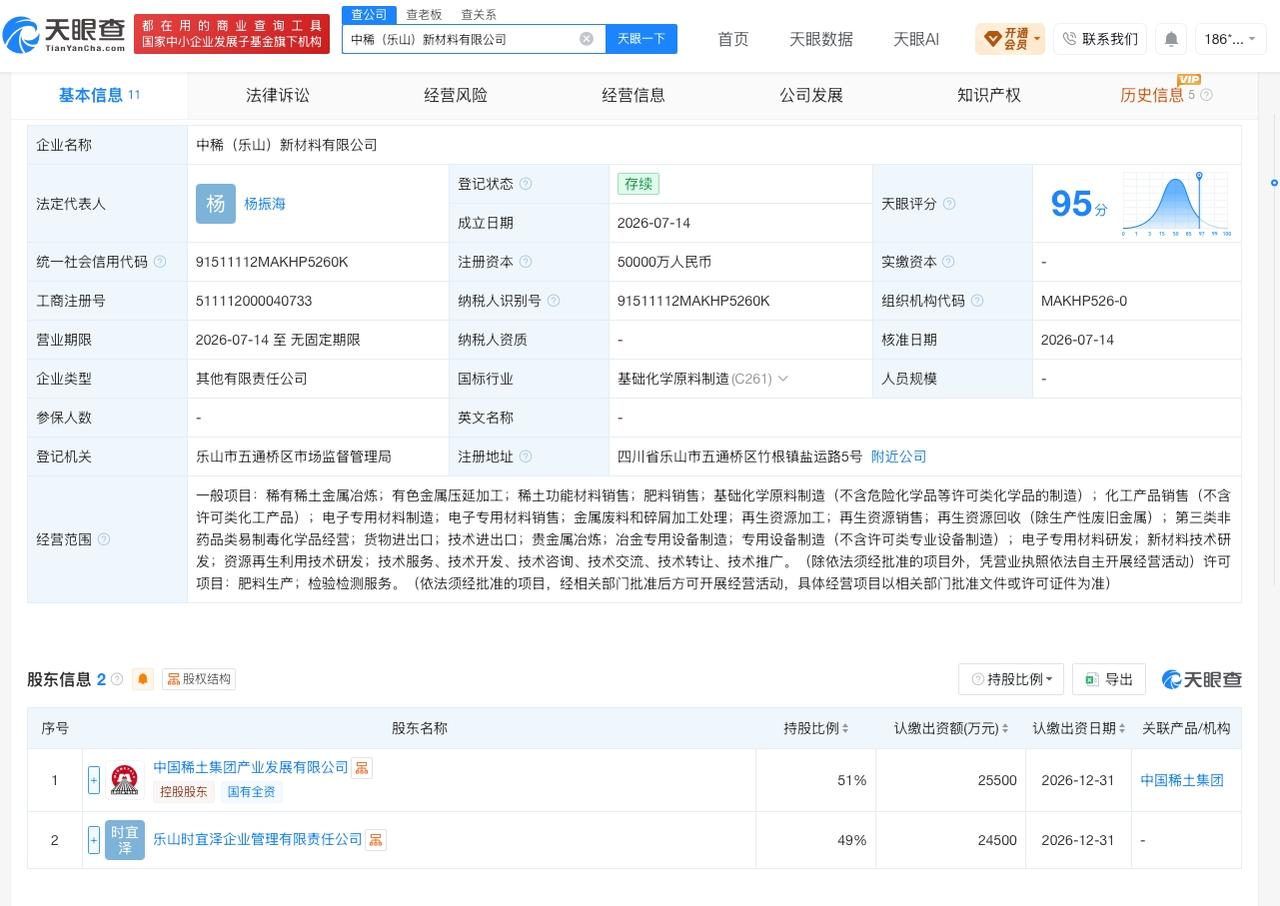Select the 查公司 search tab
Viewport: 1280px width, 906px height.
[369, 14]
